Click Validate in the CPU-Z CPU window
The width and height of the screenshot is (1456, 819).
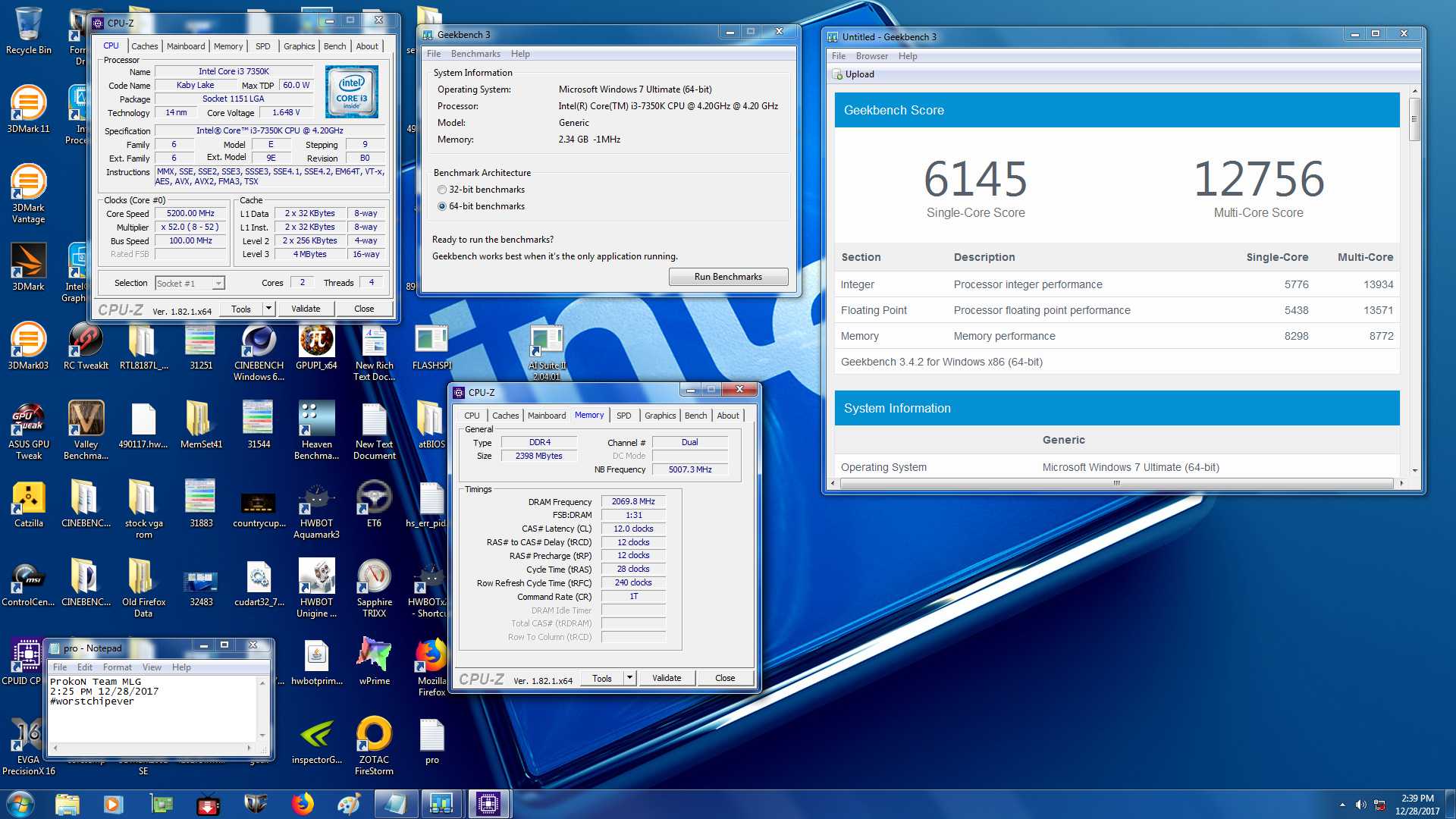pos(306,309)
